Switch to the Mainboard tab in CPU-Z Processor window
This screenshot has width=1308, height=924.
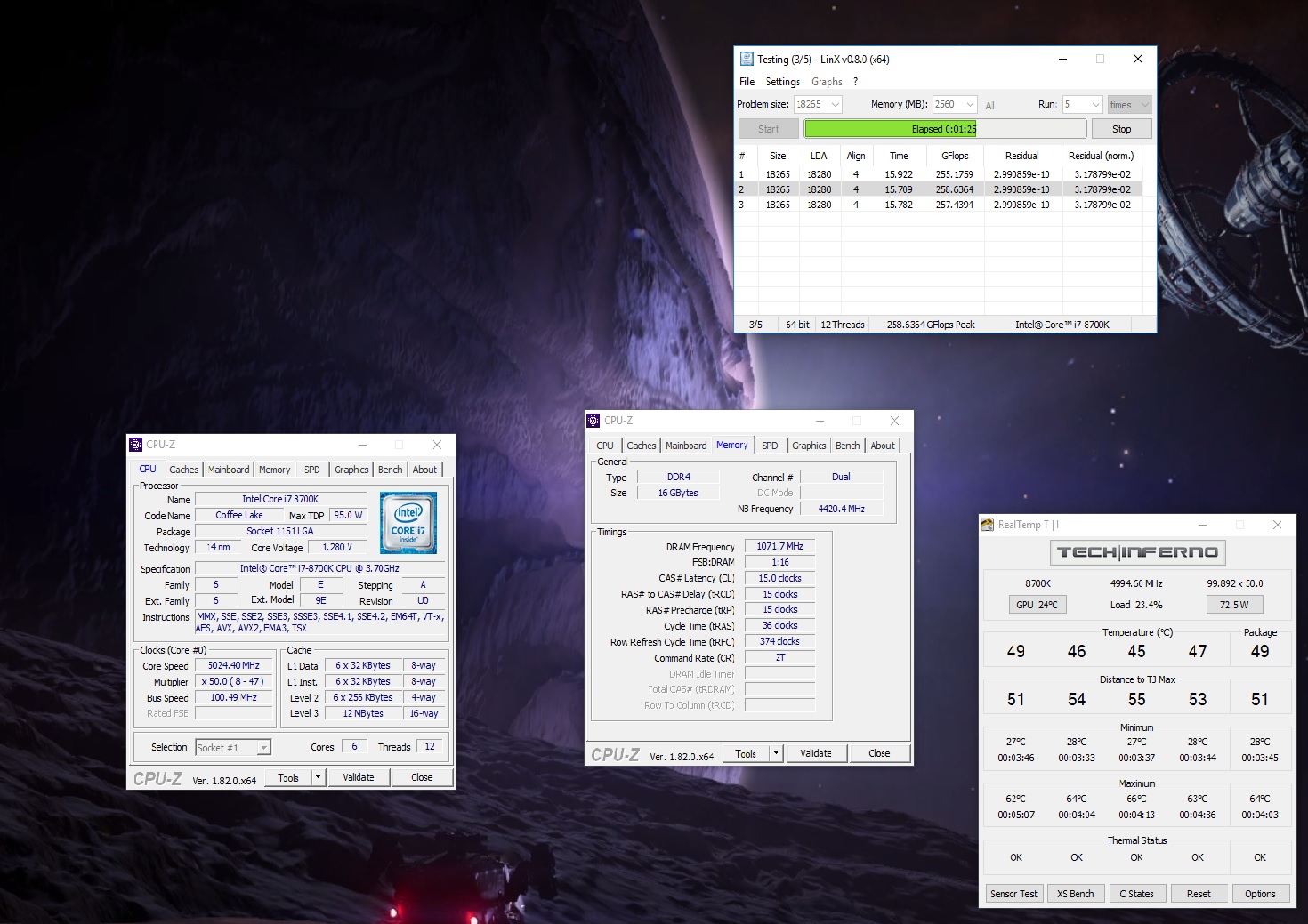click(x=229, y=470)
